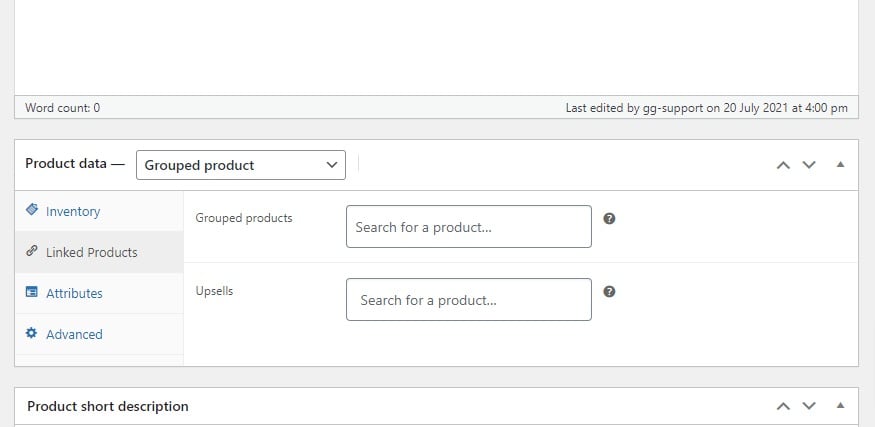Move Product short description panel down

[x=809, y=406]
